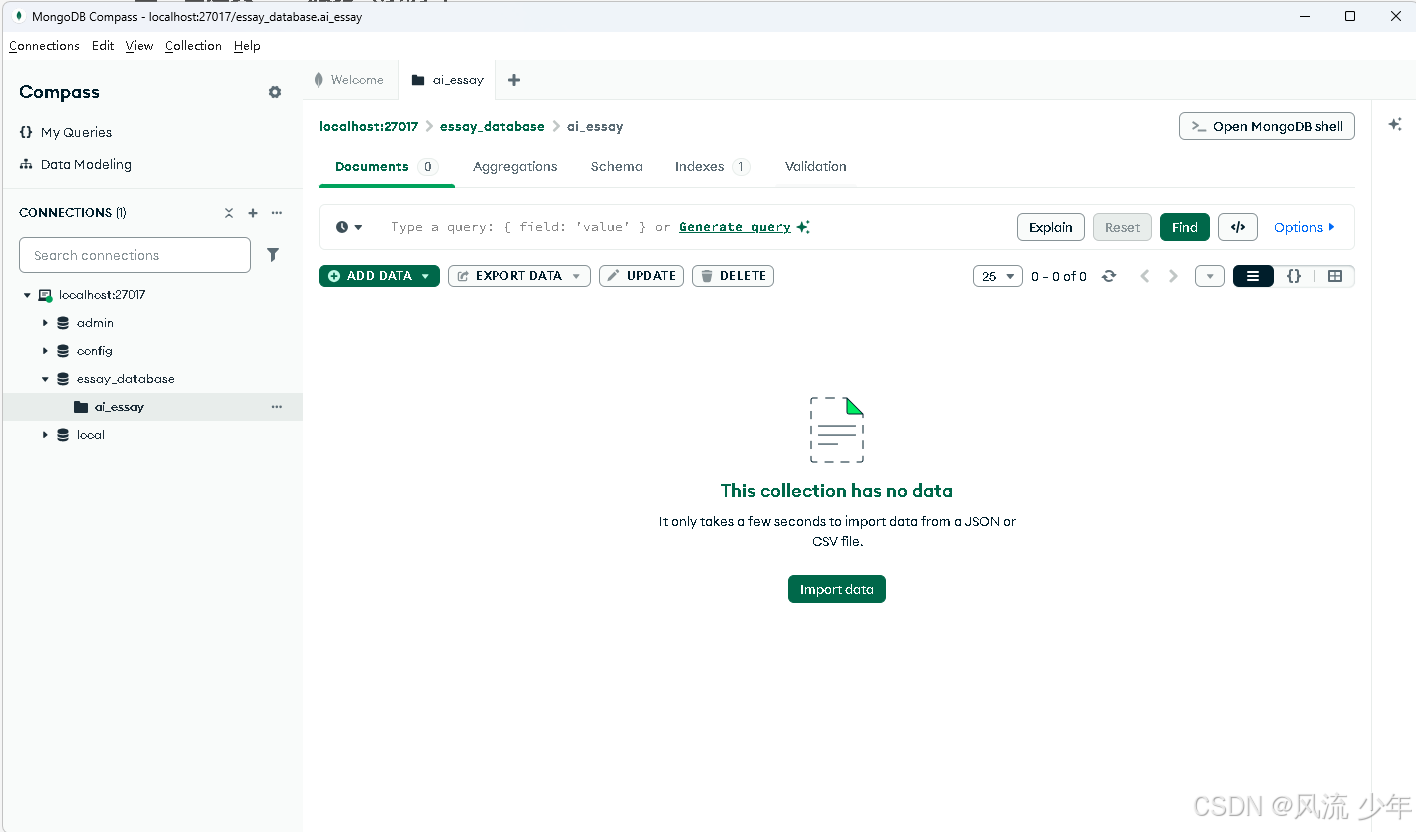Open recent query history clock dropdown
Viewport: 1416px width, 832px height.
(x=348, y=227)
